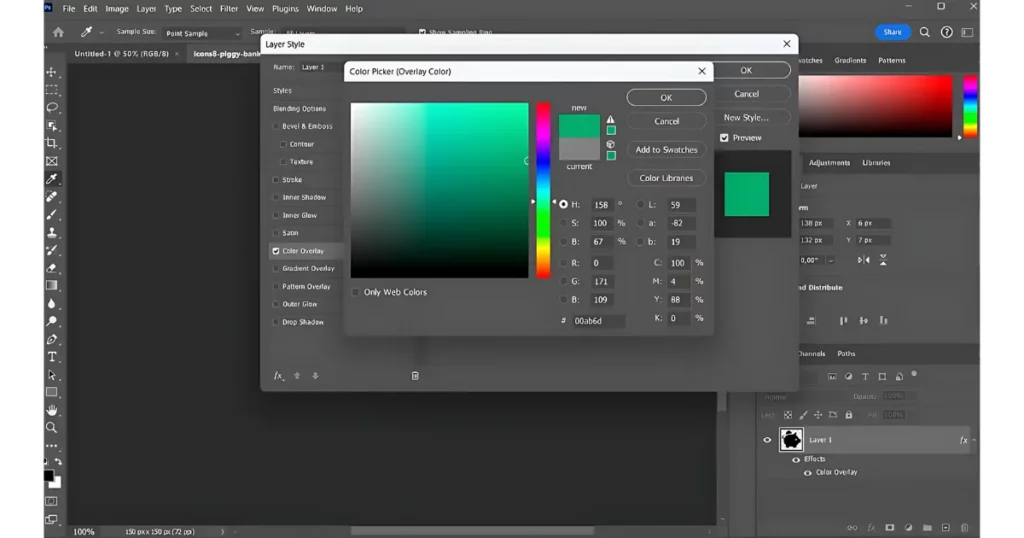Image resolution: width=1024 pixels, height=538 pixels.
Task: Switch to the Gradients panel tab
Action: click(x=850, y=60)
